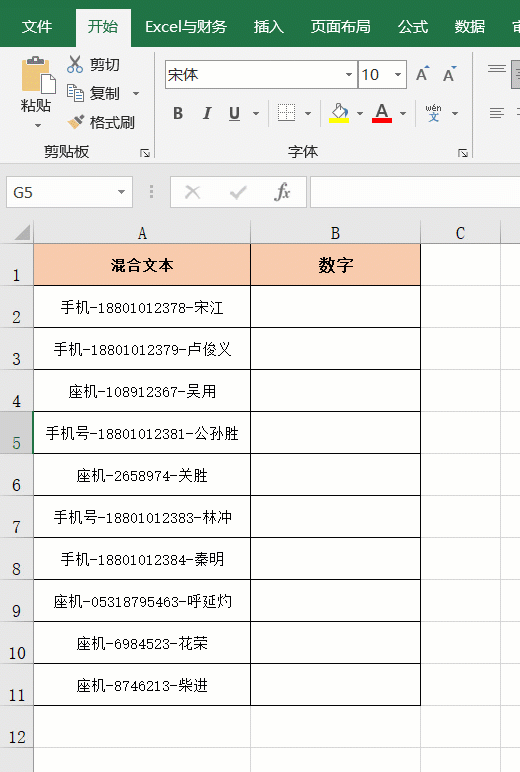This screenshot has height=772, width=520.
Task: Open the font size dropdown
Action: pos(398,74)
